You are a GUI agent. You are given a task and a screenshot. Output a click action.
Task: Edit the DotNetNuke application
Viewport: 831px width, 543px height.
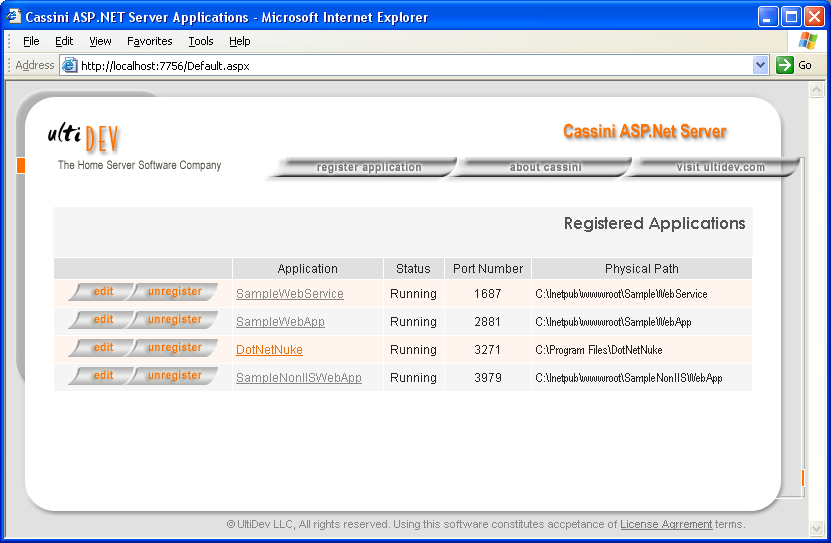[103, 348]
